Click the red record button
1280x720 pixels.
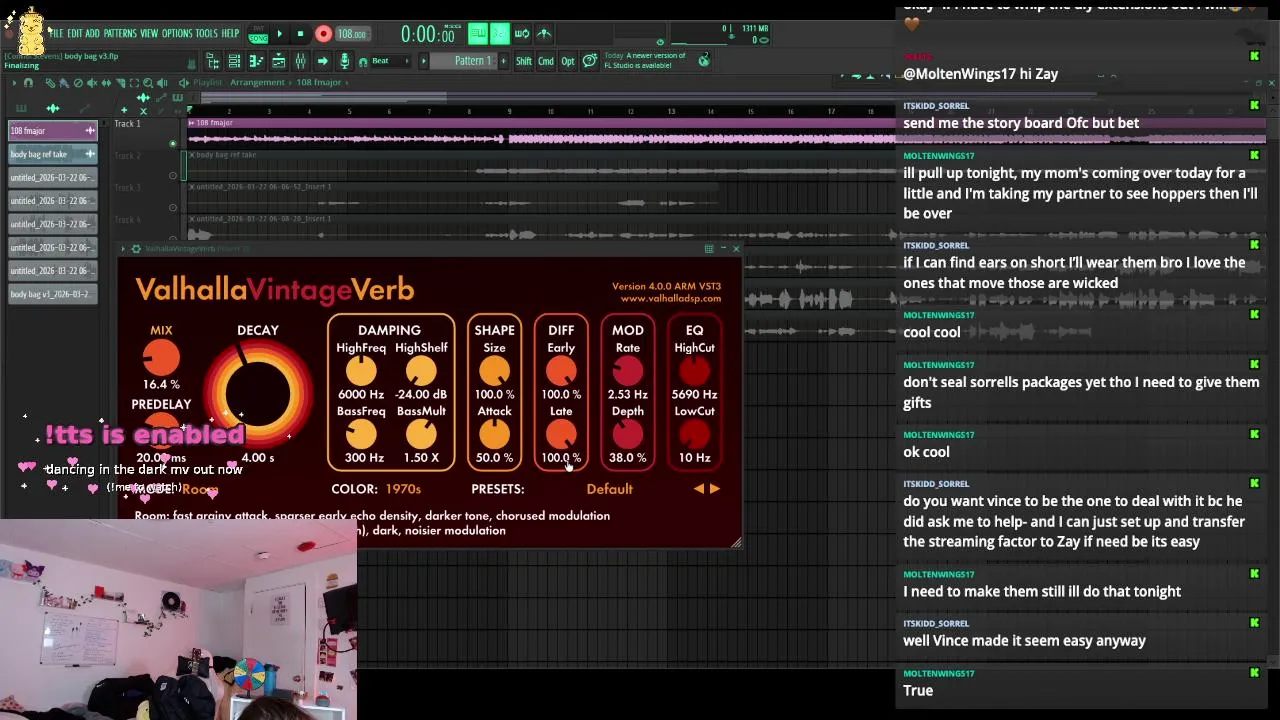click(323, 34)
